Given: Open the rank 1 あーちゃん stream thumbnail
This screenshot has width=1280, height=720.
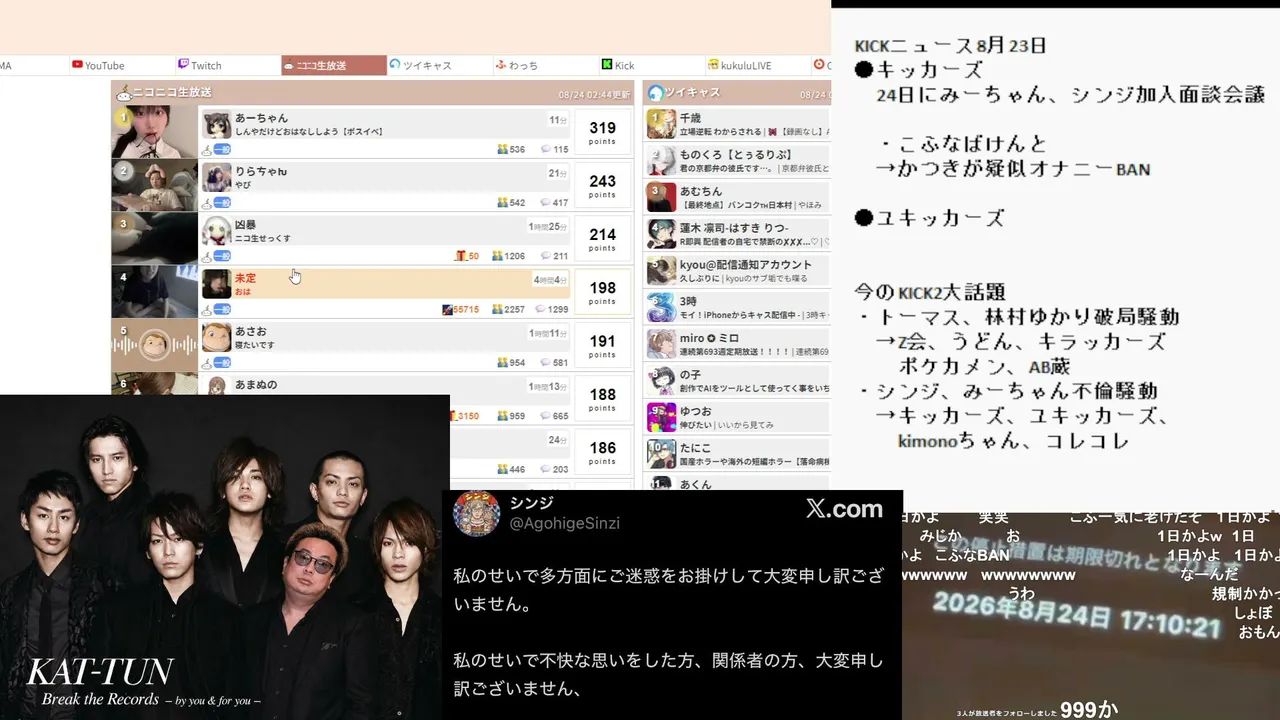Looking at the screenshot, I should point(155,132).
